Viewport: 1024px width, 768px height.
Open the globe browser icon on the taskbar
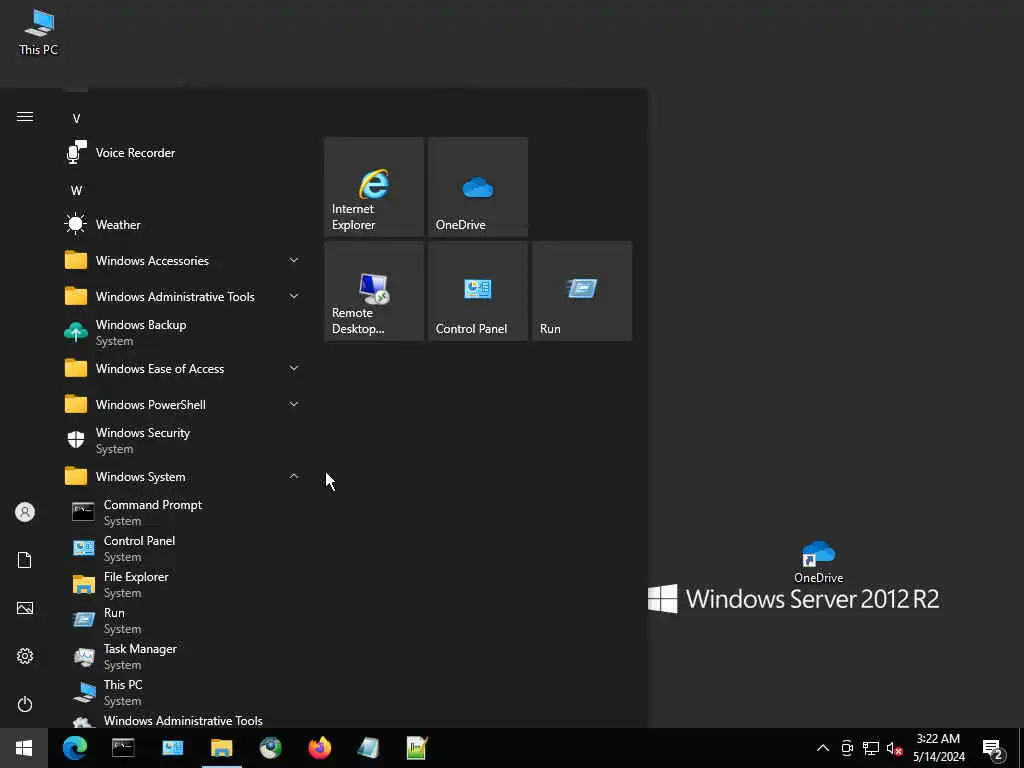(270, 748)
